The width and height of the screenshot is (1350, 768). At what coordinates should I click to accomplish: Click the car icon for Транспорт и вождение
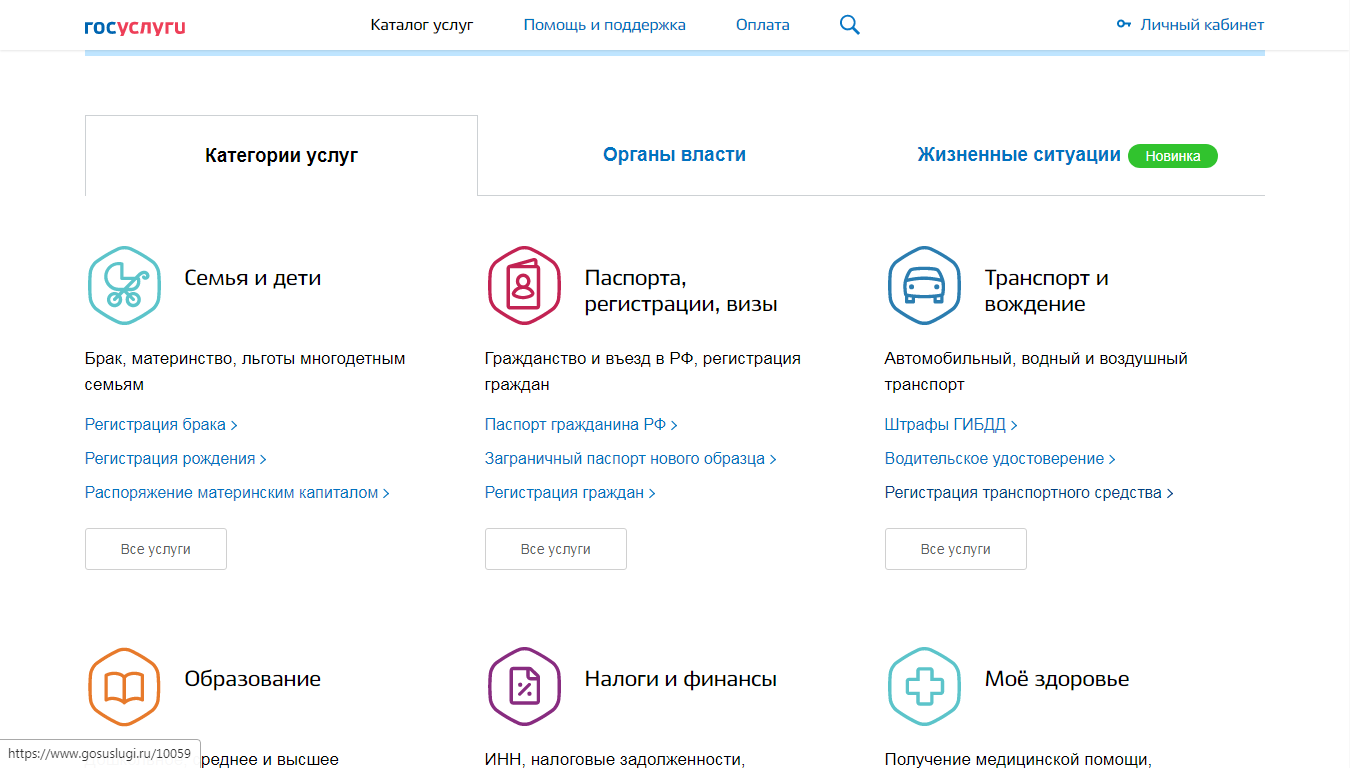coord(924,285)
